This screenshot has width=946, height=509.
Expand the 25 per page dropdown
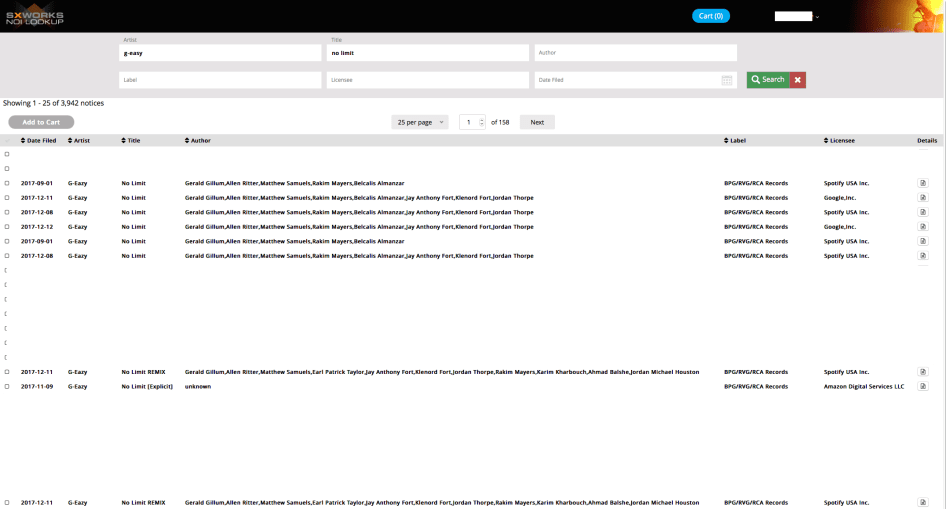point(420,122)
